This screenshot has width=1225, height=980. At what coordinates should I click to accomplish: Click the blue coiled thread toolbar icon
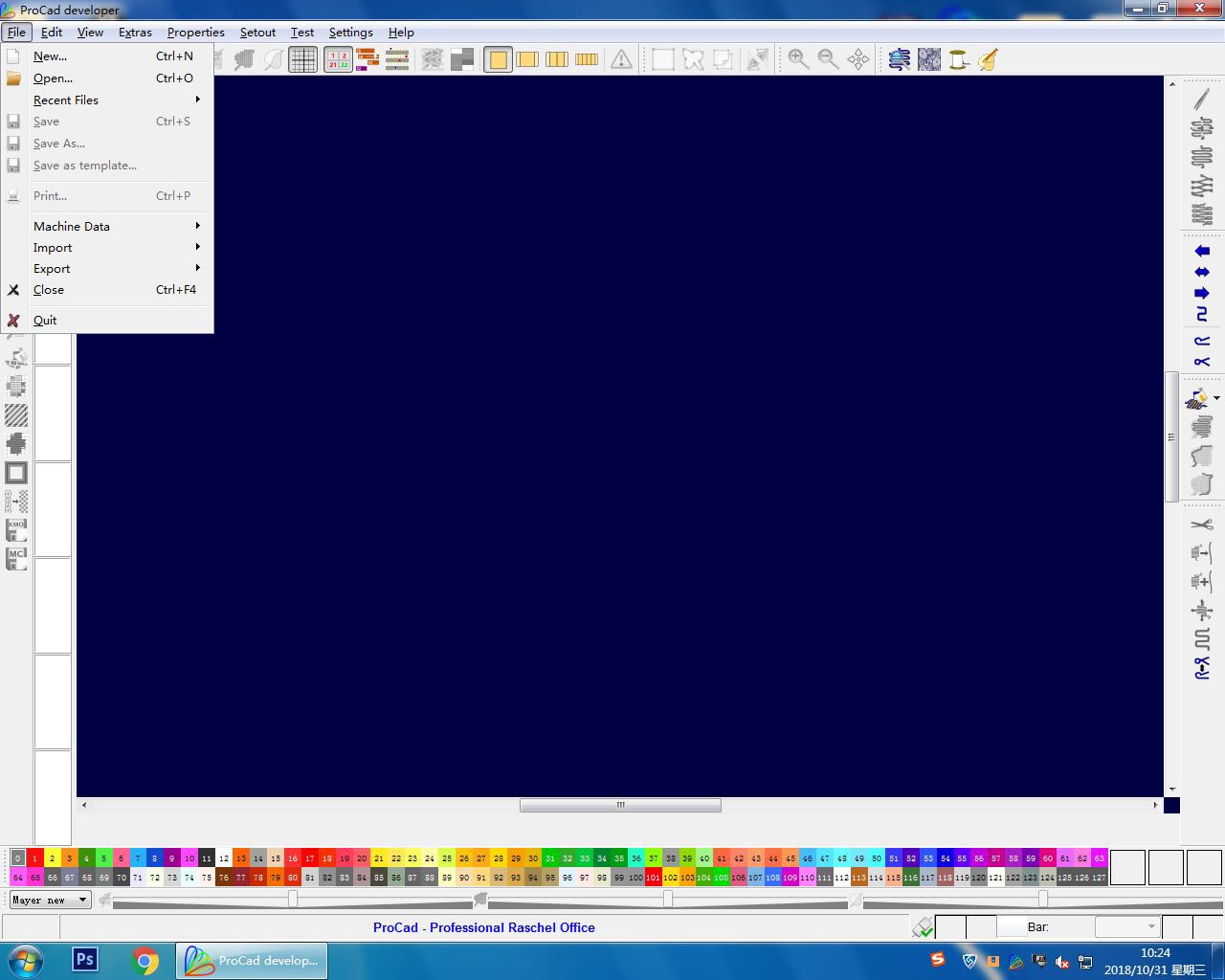click(899, 59)
